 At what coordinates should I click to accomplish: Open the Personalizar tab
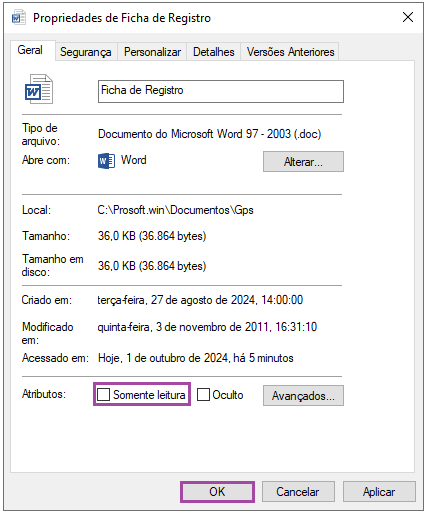pyautogui.click(x=152, y=52)
